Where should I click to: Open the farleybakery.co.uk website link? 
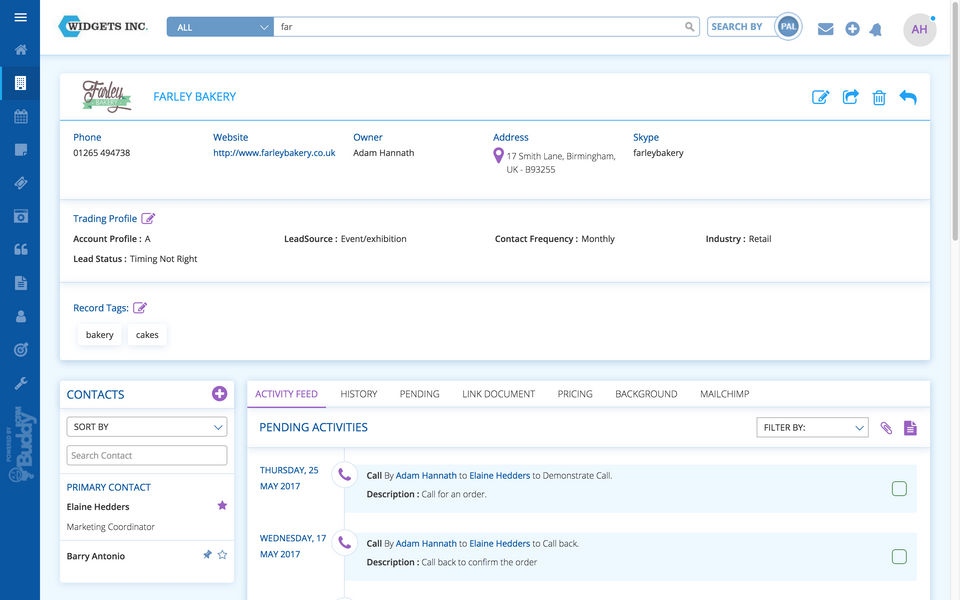click(274, 153)
